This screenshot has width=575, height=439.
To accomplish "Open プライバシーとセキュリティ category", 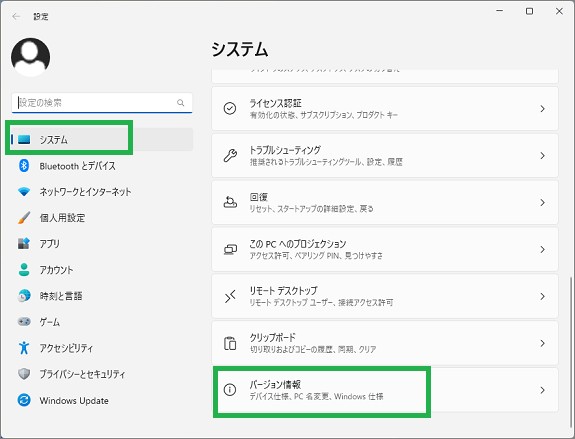I will (102, 374).
